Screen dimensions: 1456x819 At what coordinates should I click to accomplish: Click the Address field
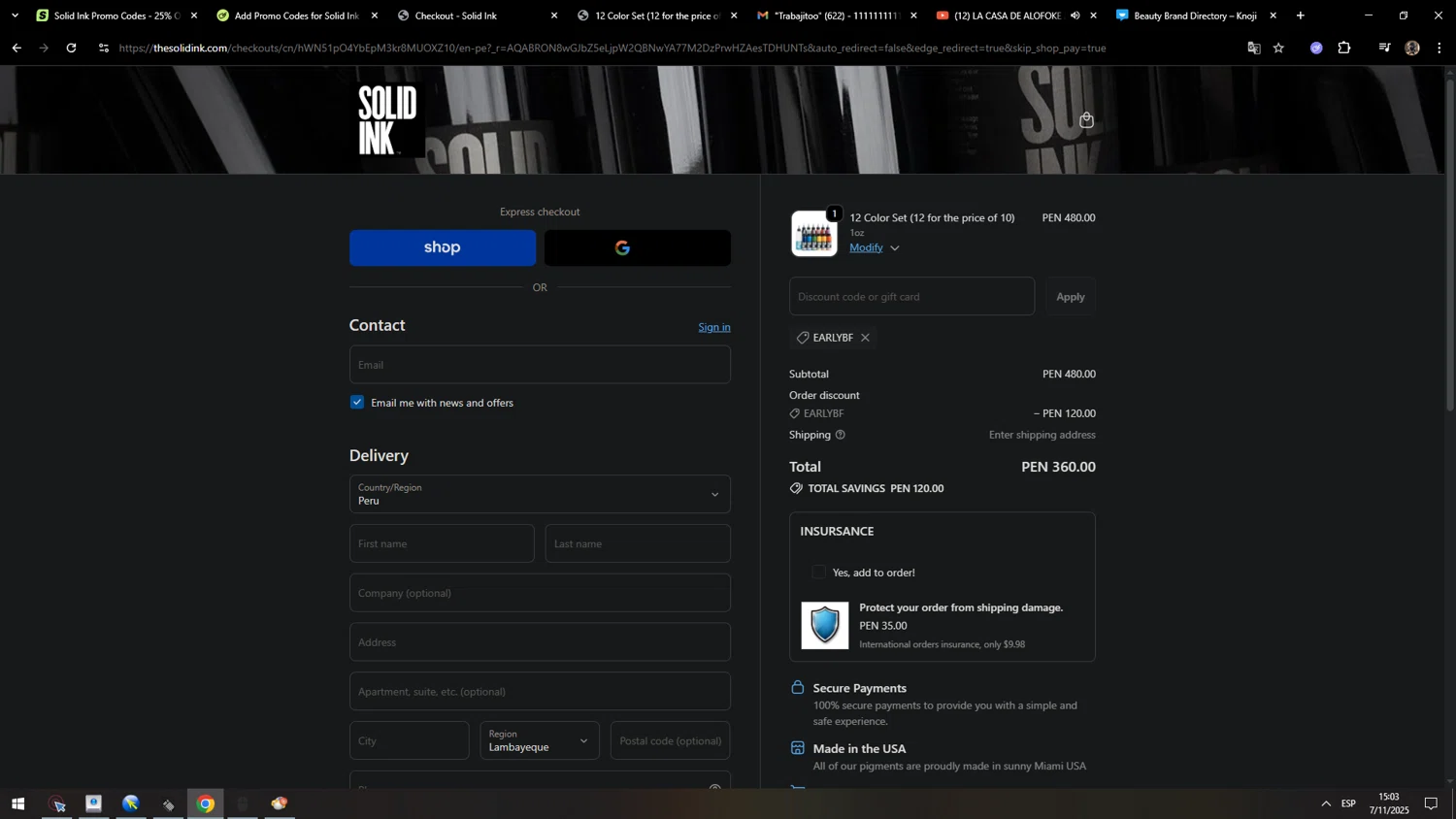tap(540, 642)
